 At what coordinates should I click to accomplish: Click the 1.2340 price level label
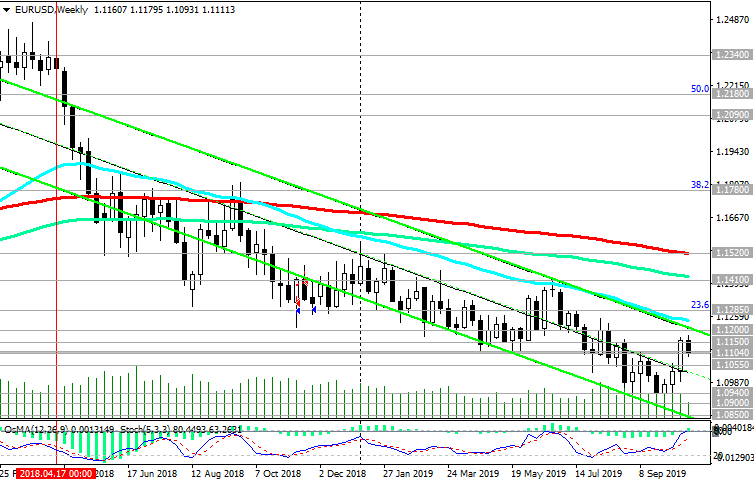731,55
